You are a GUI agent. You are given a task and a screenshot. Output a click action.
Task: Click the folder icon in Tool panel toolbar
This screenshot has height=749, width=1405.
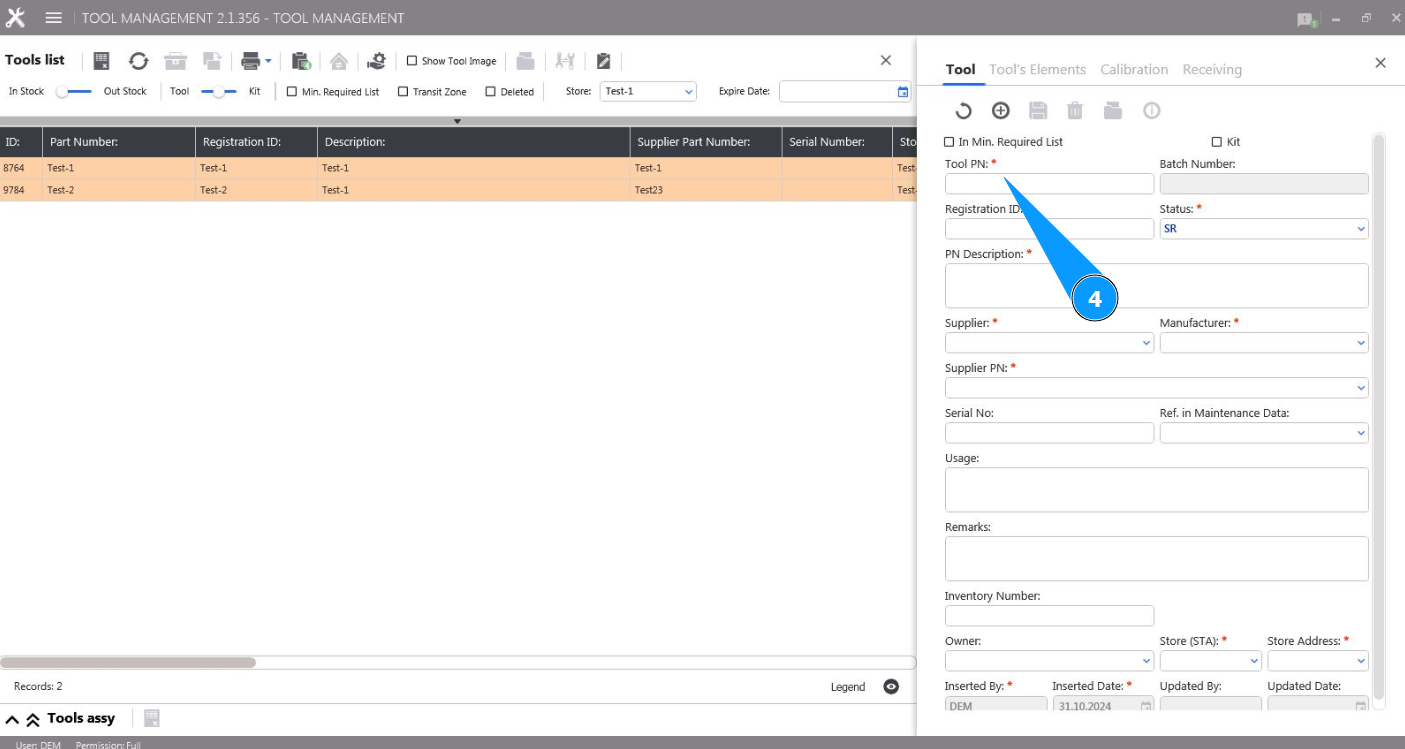(1113, 110)
